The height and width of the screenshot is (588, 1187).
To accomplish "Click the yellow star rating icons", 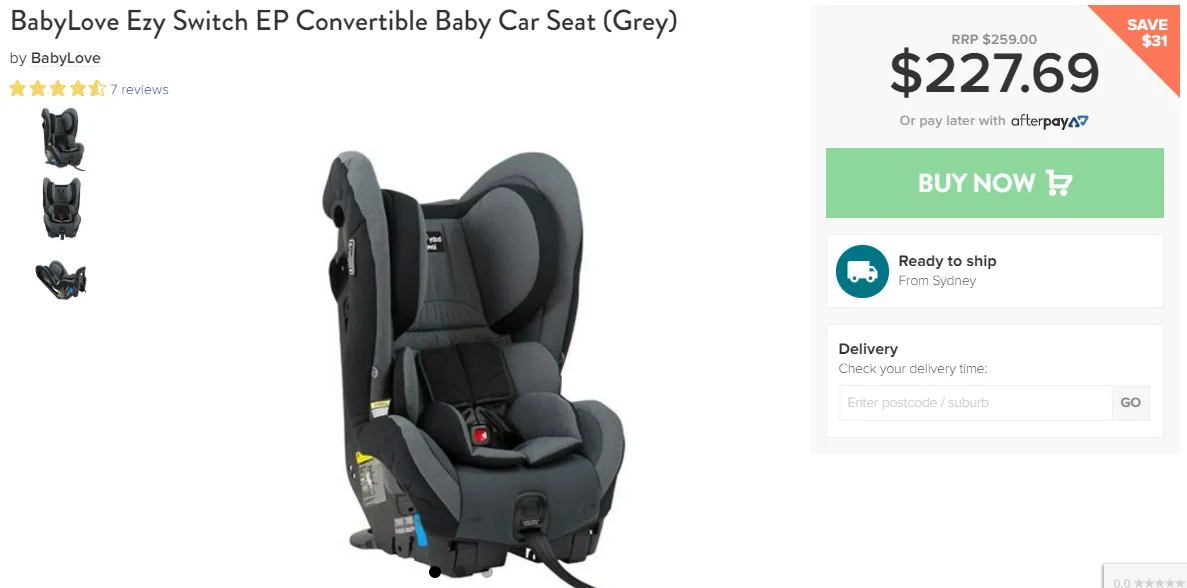I will [x=58, y=89].
